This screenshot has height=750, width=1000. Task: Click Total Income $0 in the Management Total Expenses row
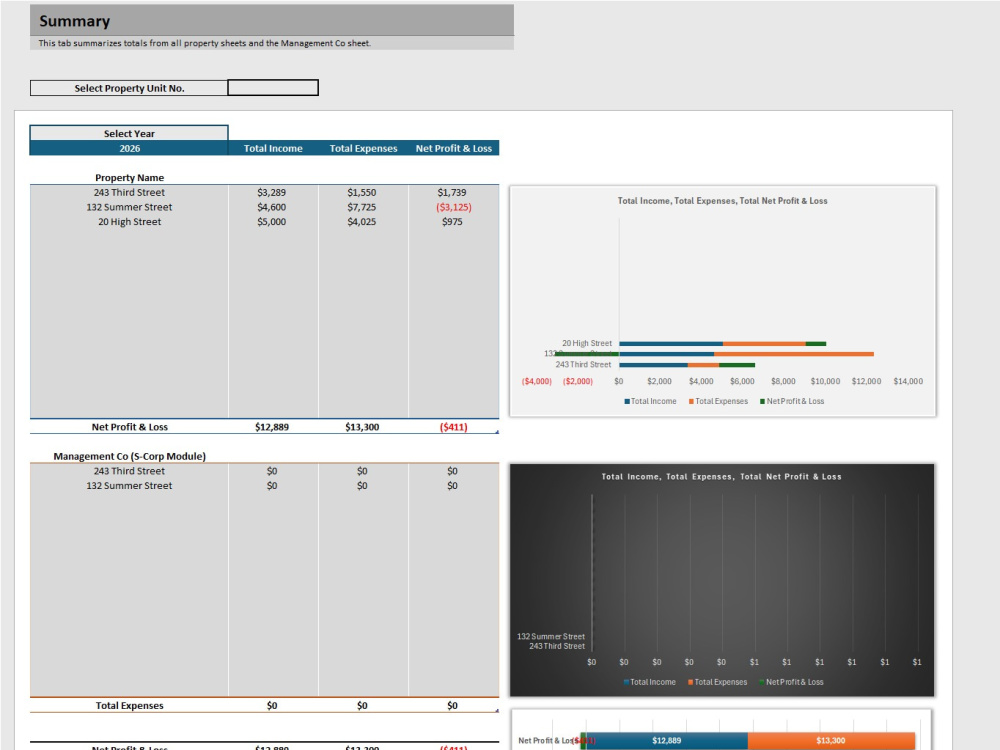point(272,705)
